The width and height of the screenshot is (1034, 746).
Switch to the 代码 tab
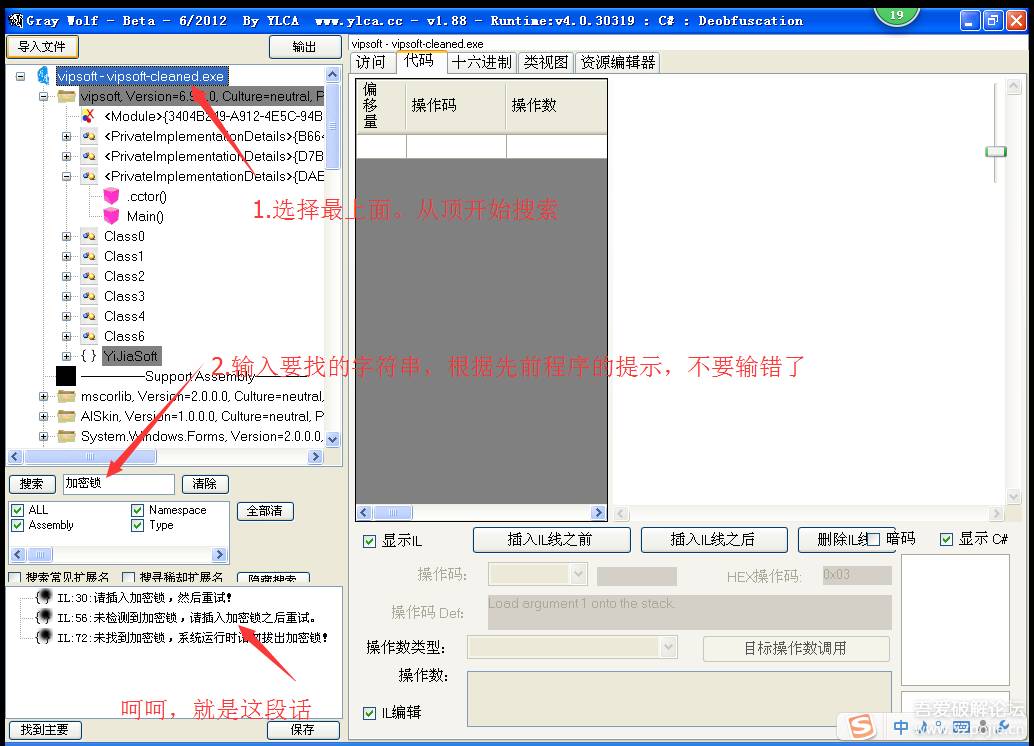(419, 61)
